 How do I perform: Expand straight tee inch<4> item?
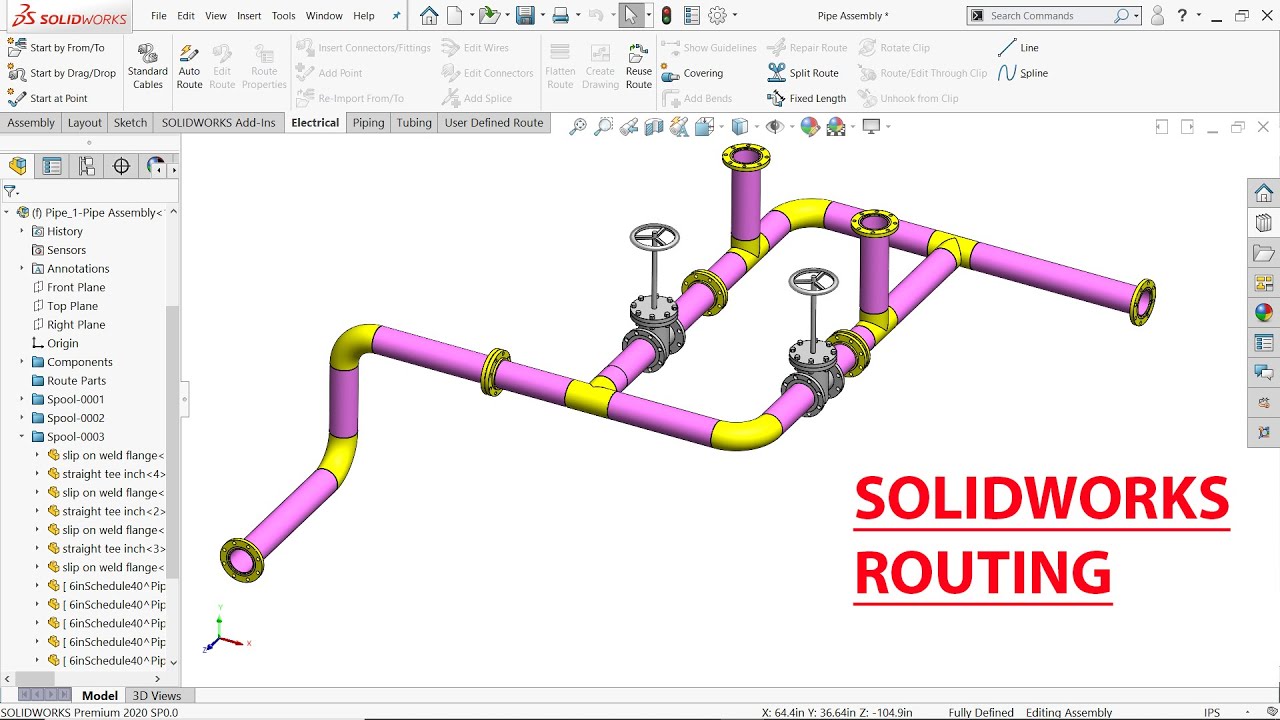[37, 474]
